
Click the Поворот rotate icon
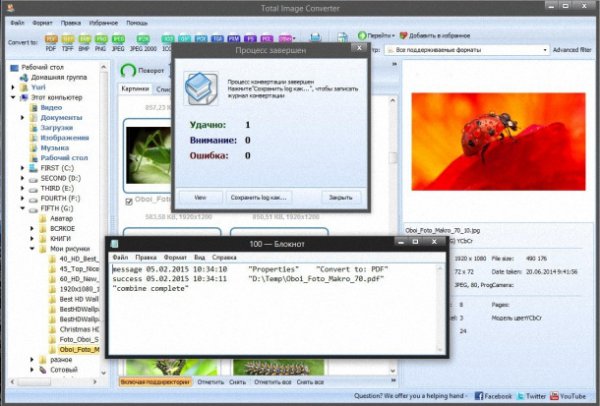[128, 71]
